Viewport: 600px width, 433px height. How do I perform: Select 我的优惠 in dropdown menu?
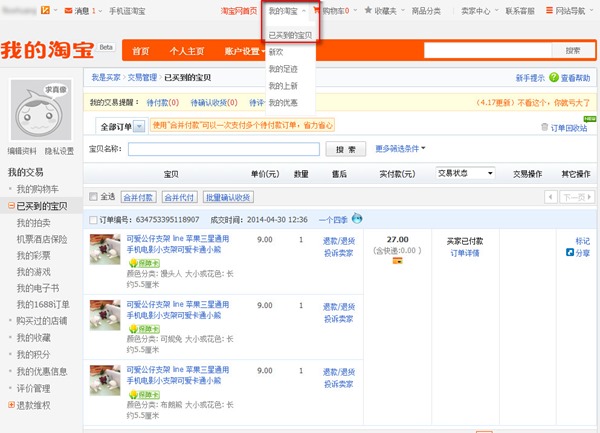(x=283, y=103)
